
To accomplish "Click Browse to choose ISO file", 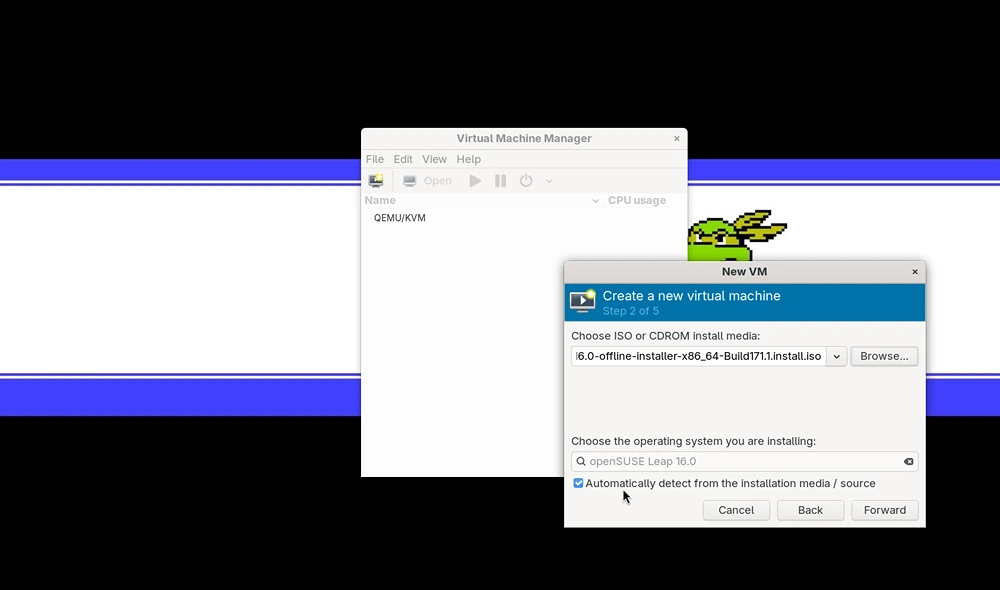I will tap(884, 356).
